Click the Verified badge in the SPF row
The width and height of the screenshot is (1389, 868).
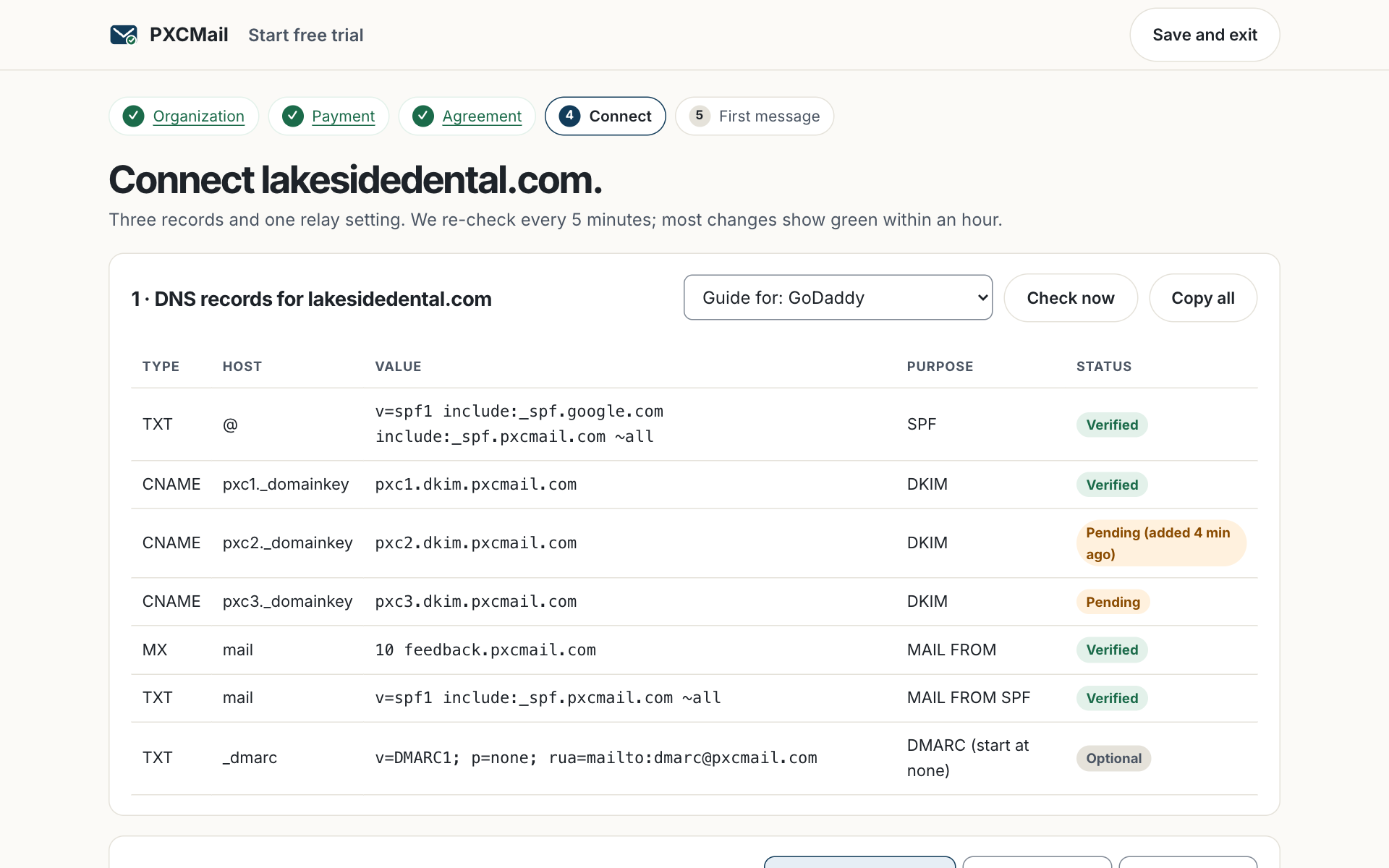click(1112, 425)
